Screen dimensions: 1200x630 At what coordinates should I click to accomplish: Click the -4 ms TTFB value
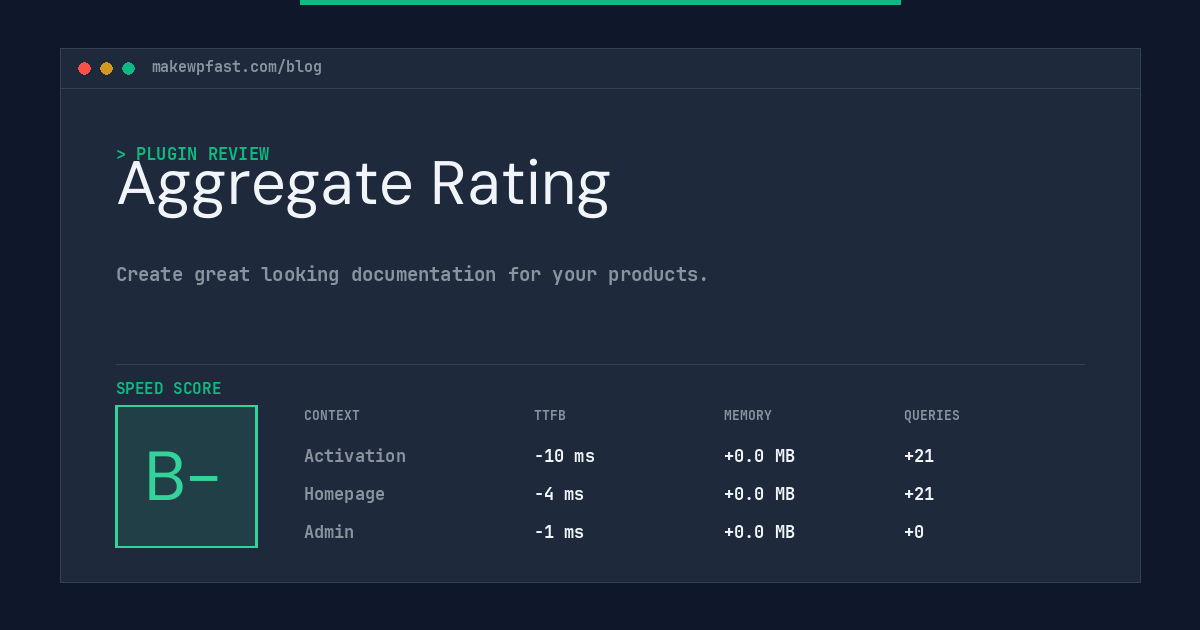tap(559, 494)
